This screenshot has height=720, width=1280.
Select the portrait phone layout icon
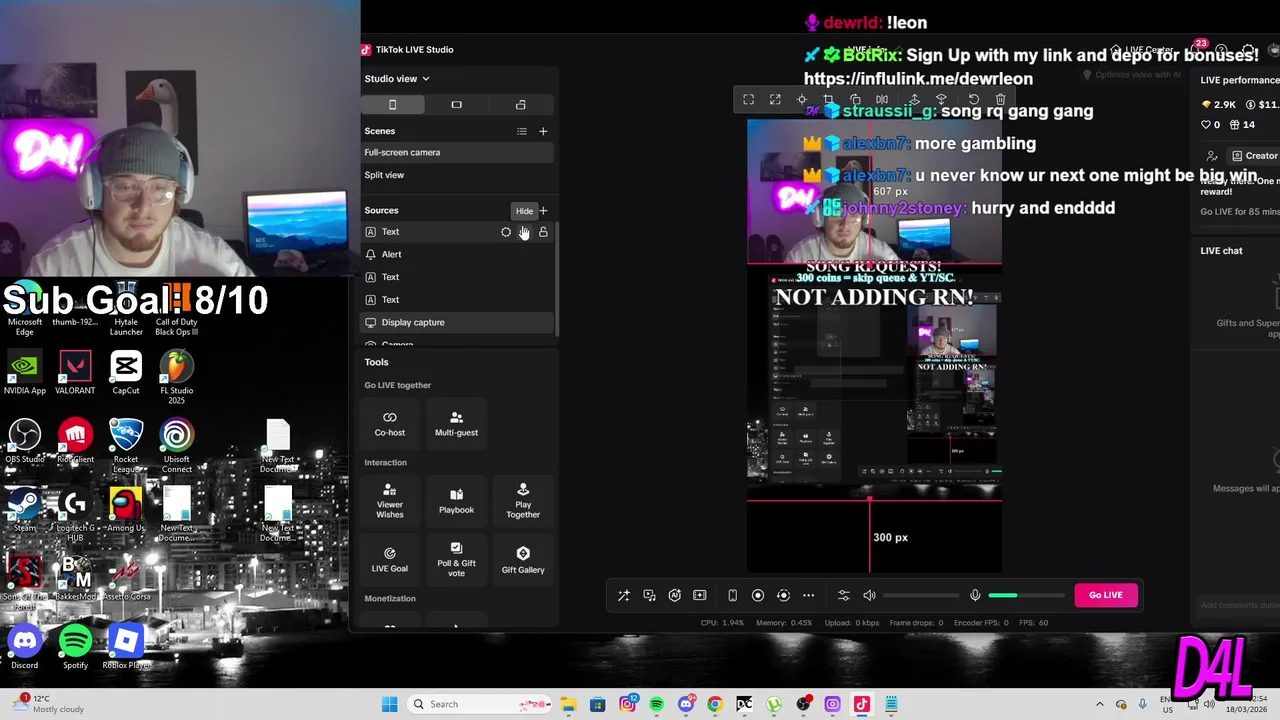pyautogui.click(x=392, y=105)
